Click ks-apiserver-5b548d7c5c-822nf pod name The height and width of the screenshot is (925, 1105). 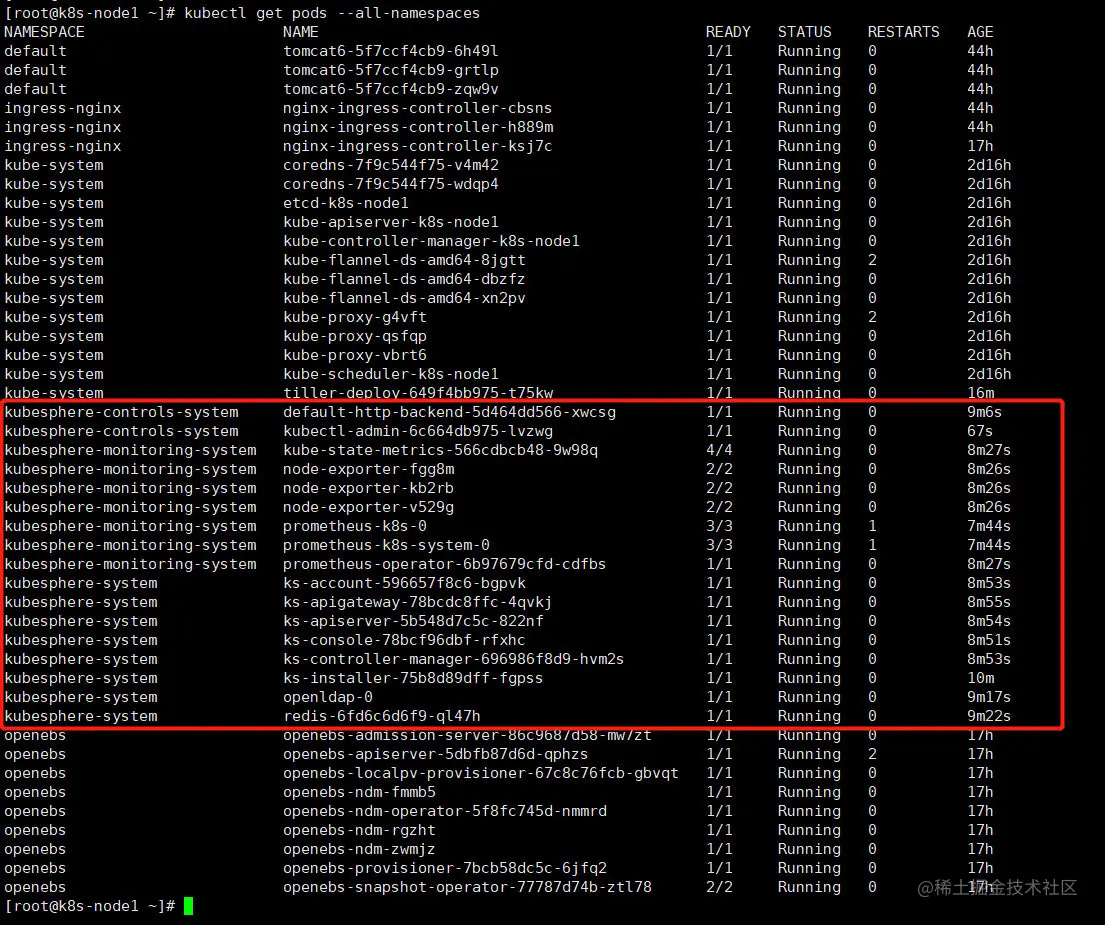pos(413,622)
